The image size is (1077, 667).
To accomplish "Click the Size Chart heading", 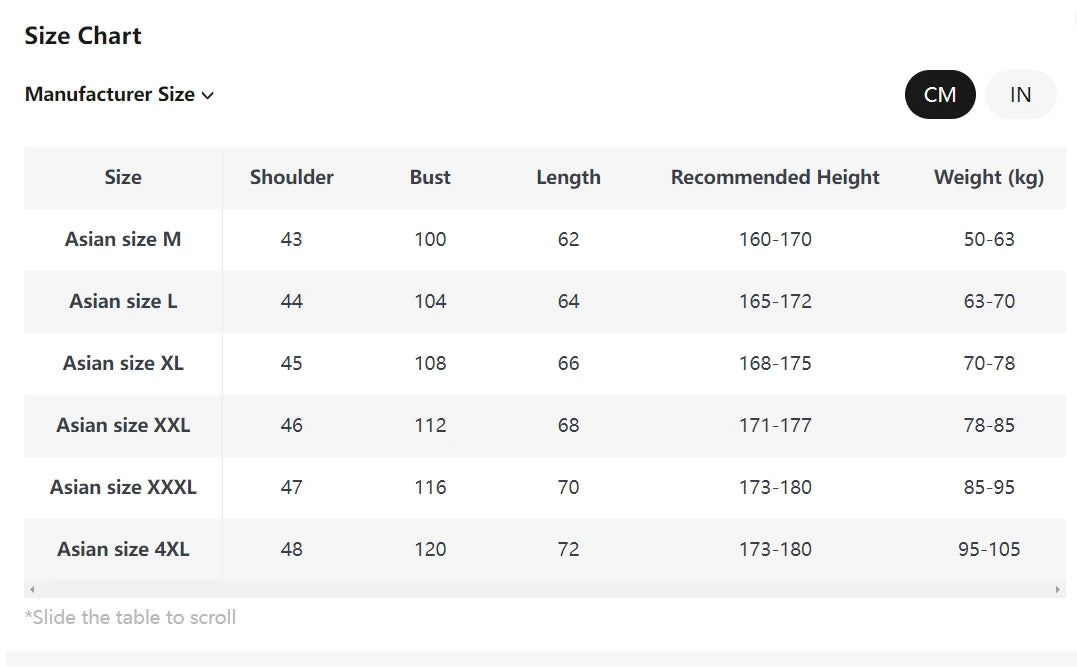I will [83, 36].
